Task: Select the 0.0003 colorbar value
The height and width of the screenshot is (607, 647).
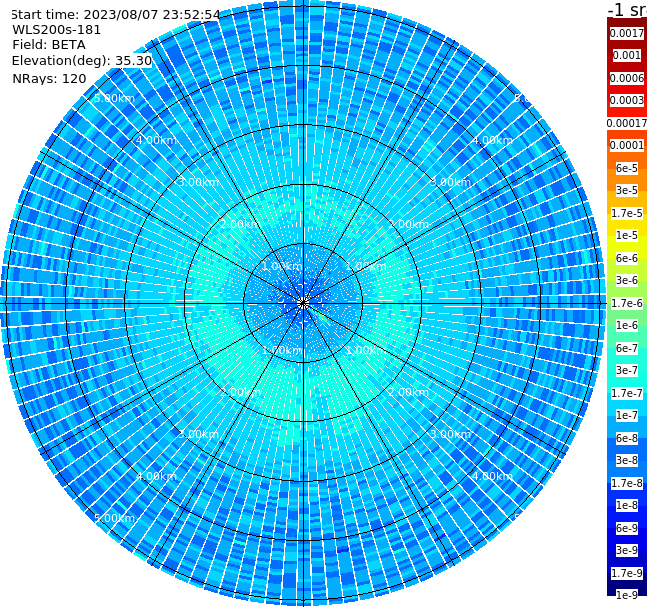Action: tap(627, 101)
